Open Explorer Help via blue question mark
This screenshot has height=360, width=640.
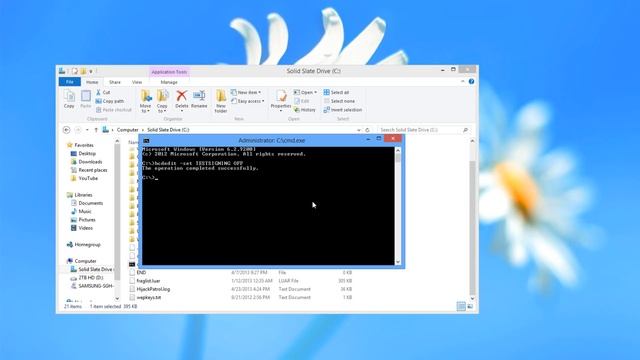pos(471,82)
